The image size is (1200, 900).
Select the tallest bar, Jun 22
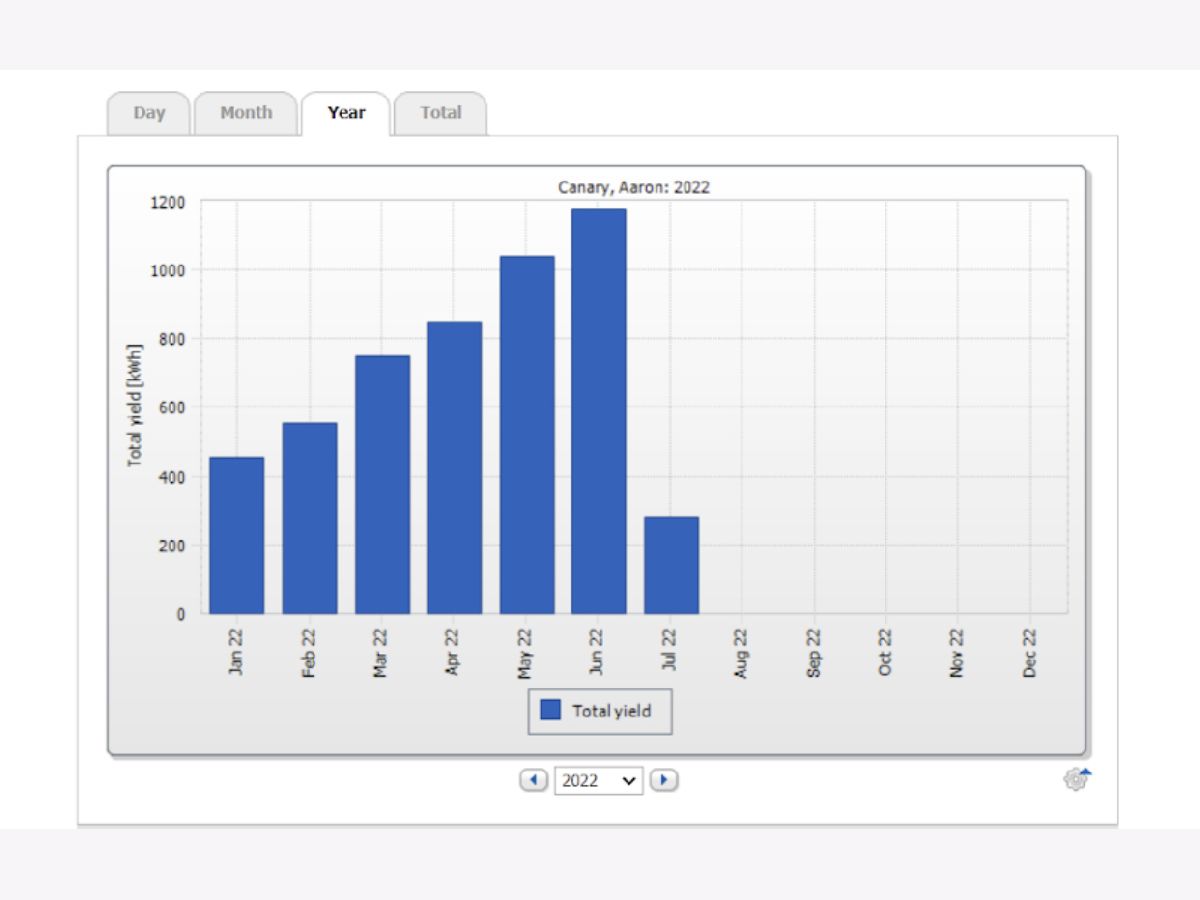(x=599, y=411)
